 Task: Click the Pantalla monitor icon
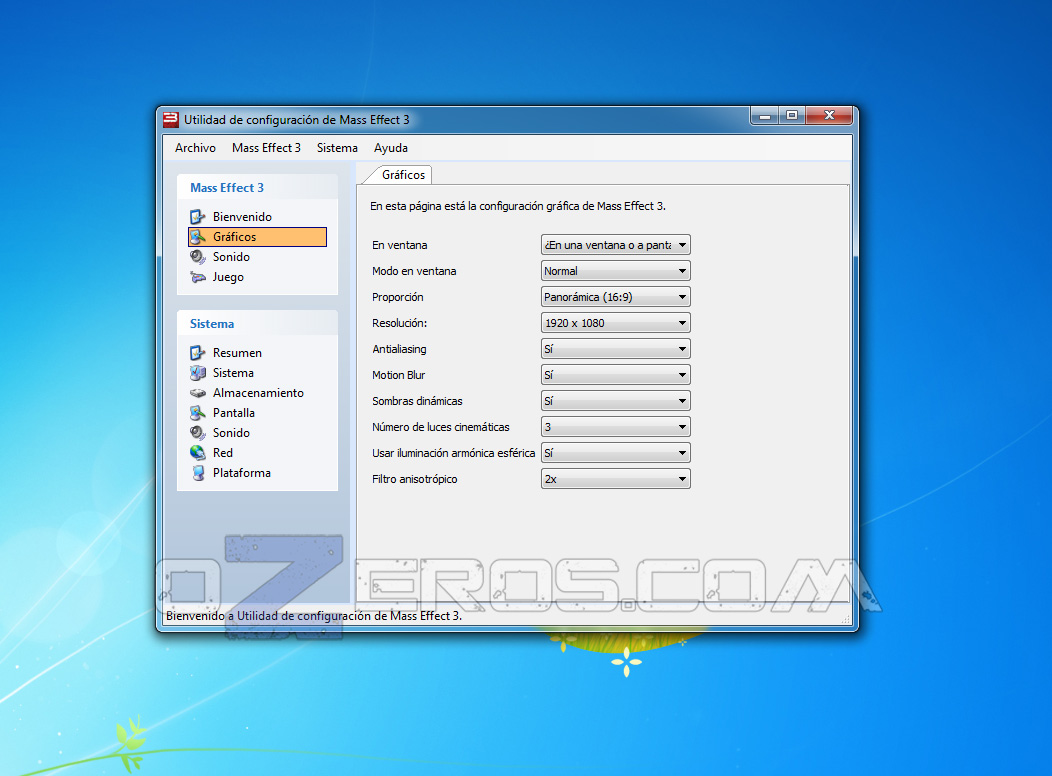pyautogui.click(x=197, y=413)
